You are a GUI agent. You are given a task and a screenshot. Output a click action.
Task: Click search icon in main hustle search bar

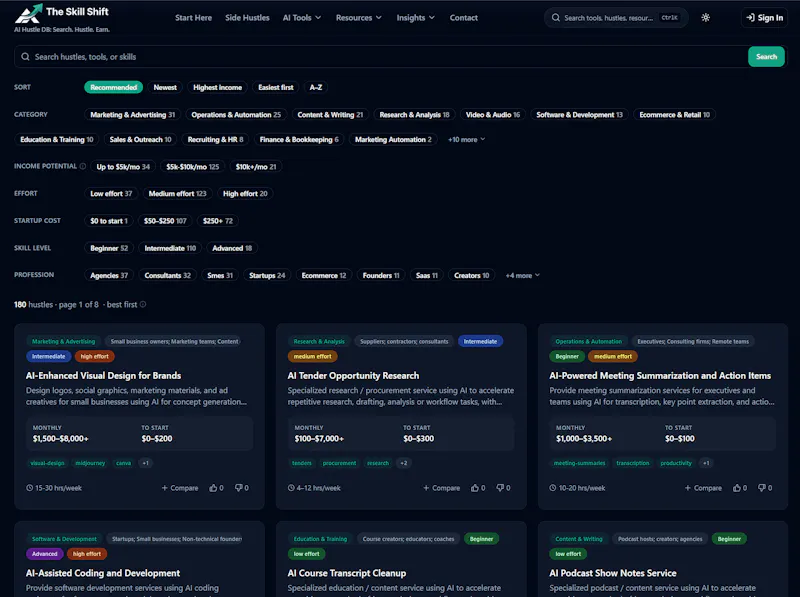click(25, 57)
